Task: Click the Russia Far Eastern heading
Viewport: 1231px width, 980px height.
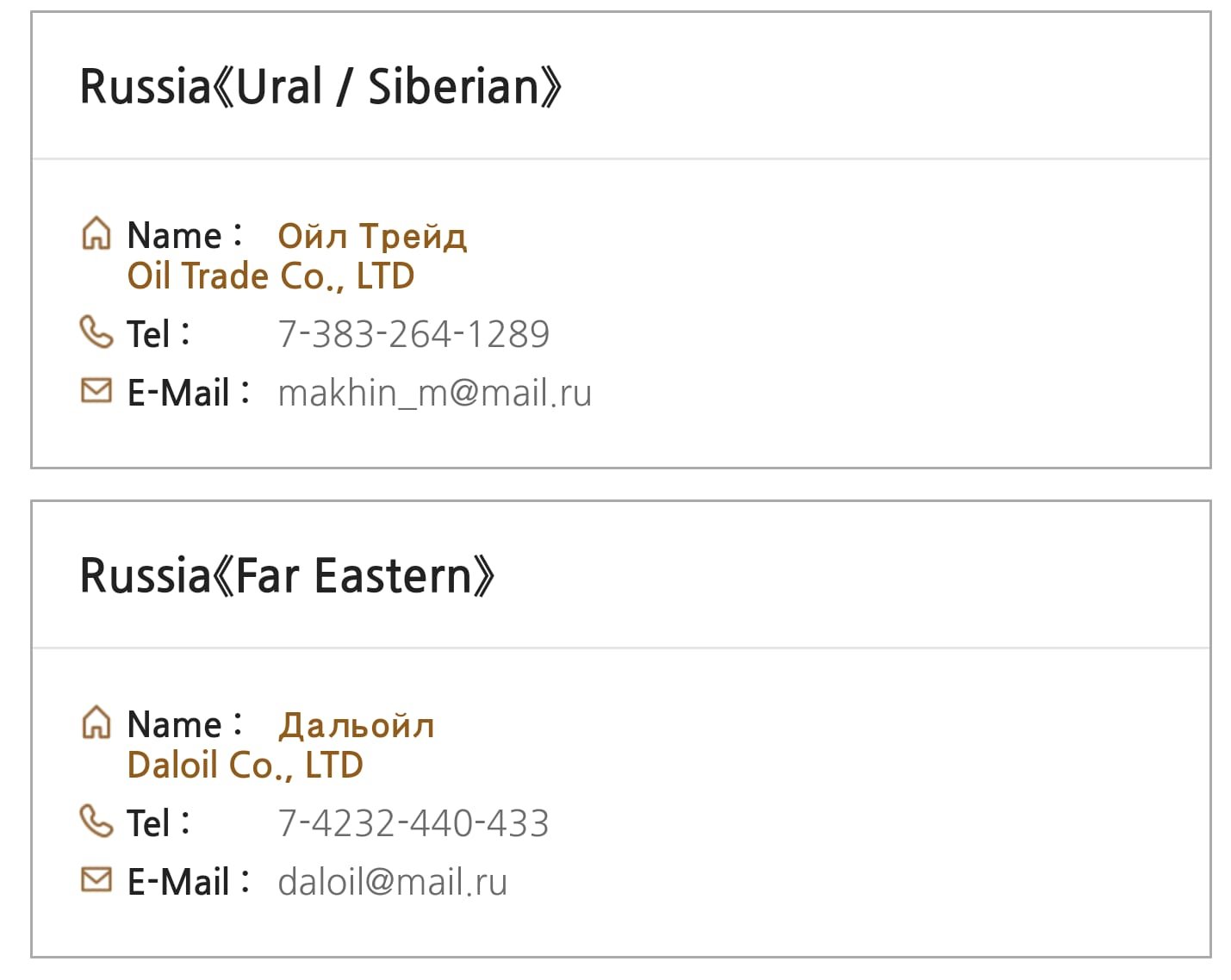Action: point(288,576)
